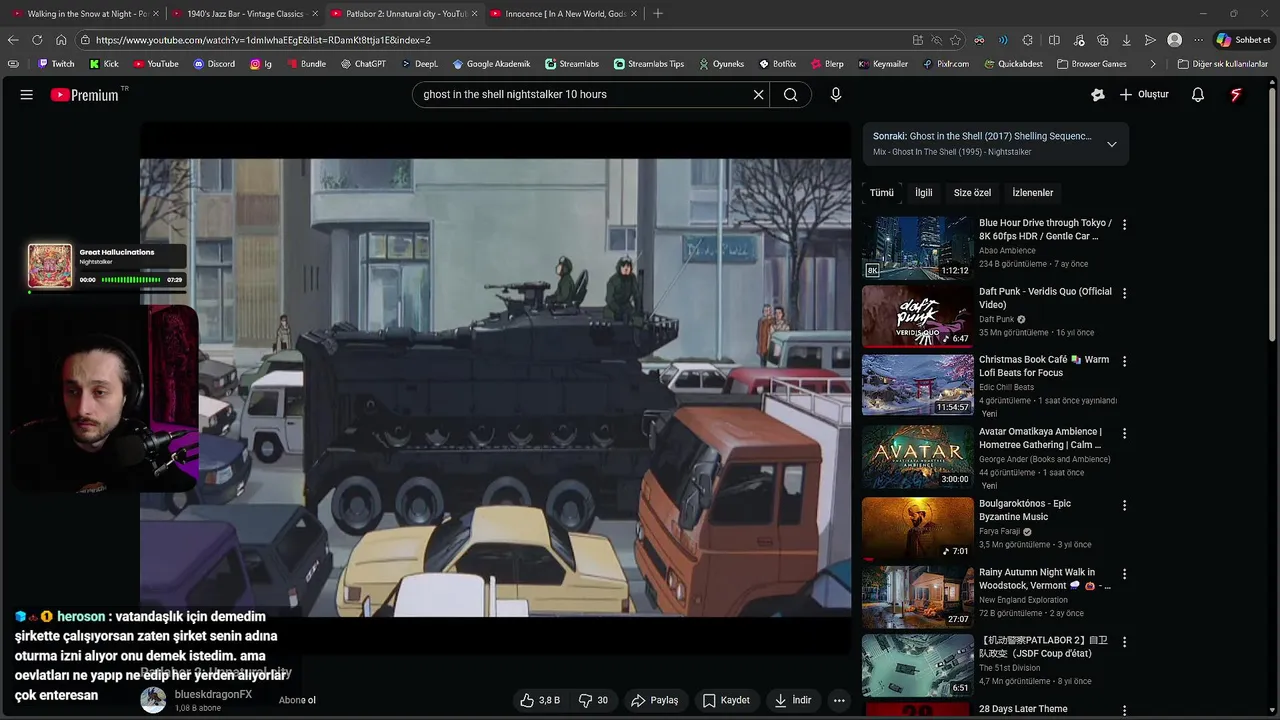Open Browser Games bookmarks folder
Image resolution: width=1280 pixels, height=720 pixels.
[1091, 64]
